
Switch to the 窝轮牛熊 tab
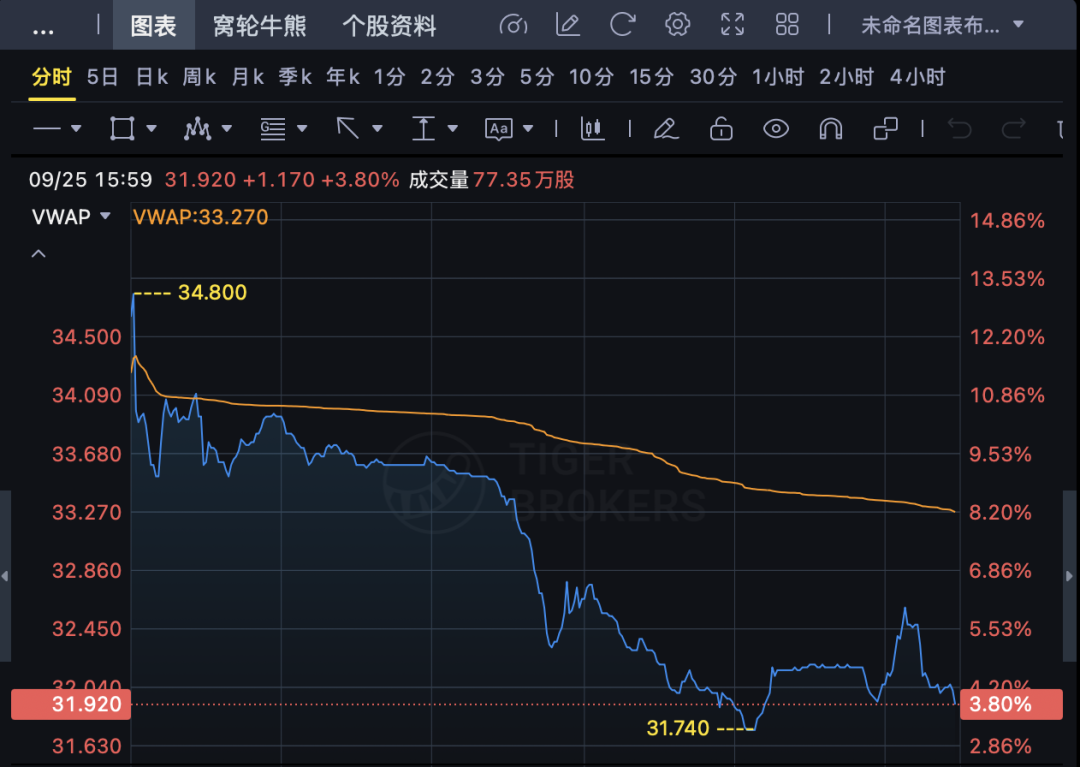(x=259, y=26)
